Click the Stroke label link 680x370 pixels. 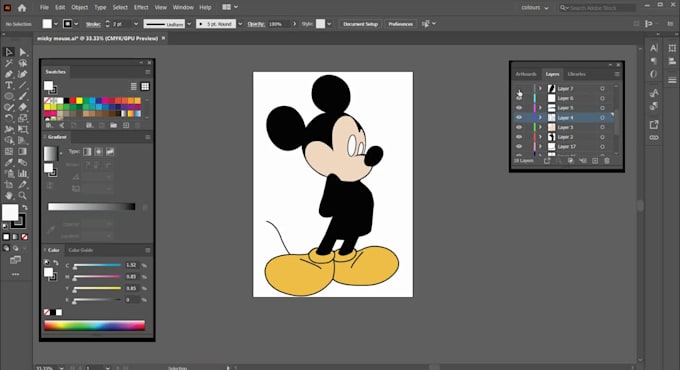click(x=93, y=24)
